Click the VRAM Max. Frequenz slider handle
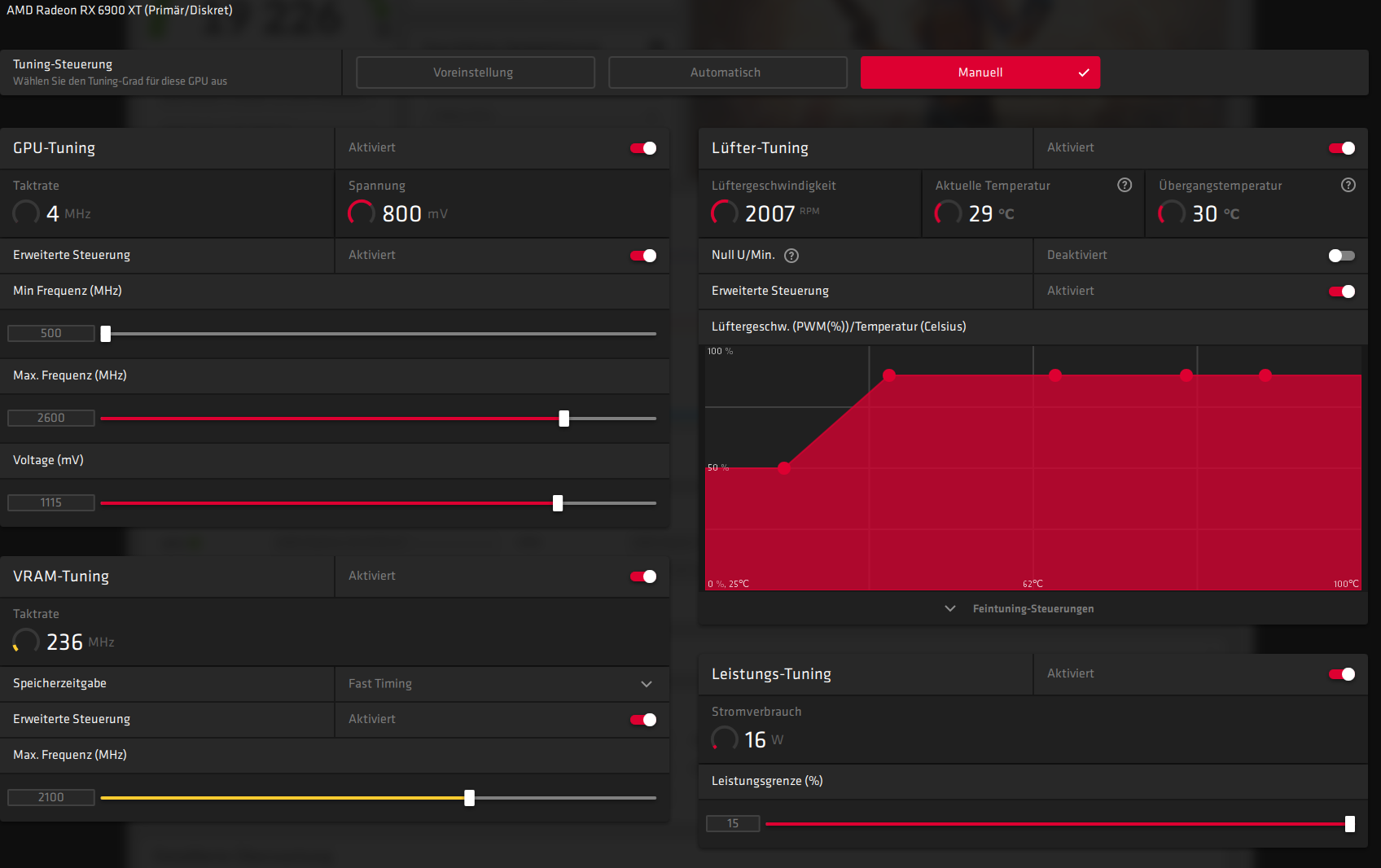This screenshot has height=868, width=1381. tap(470, 798)
